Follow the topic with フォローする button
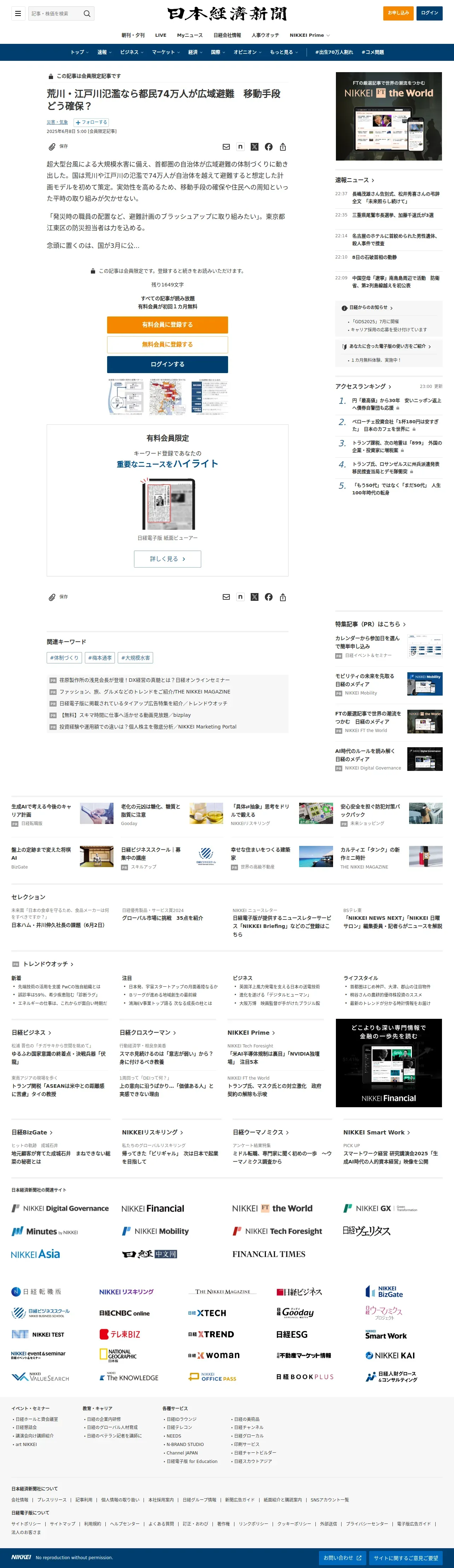 [x=91, y=122]
